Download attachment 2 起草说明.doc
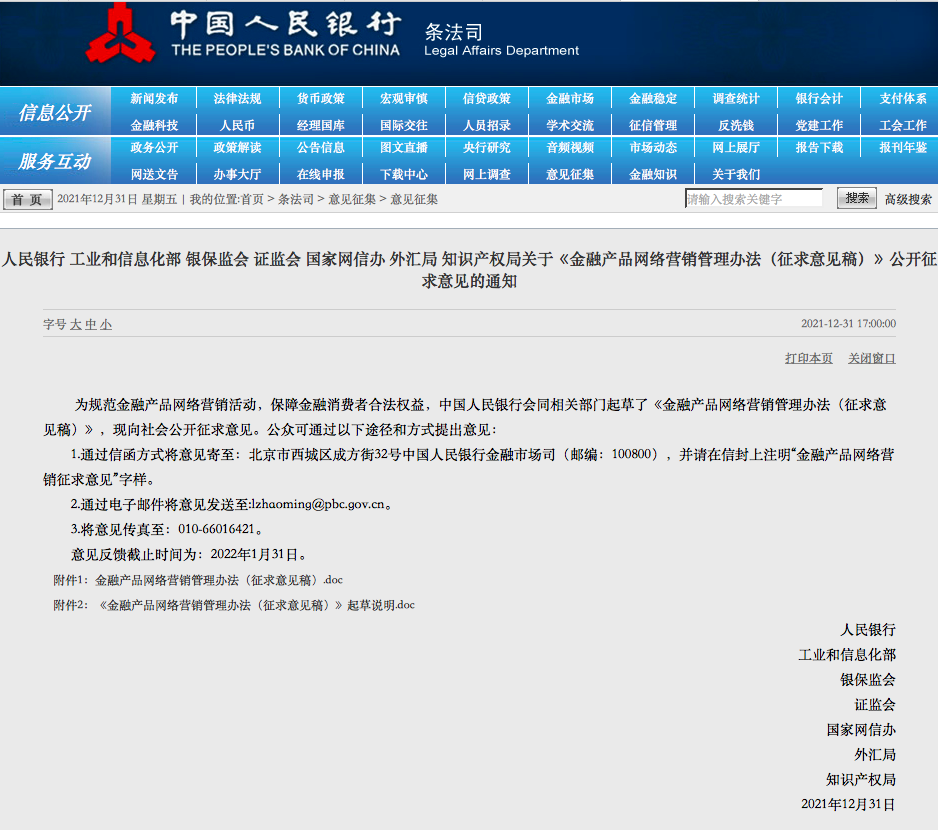938x830 pixels. [256, 605]
